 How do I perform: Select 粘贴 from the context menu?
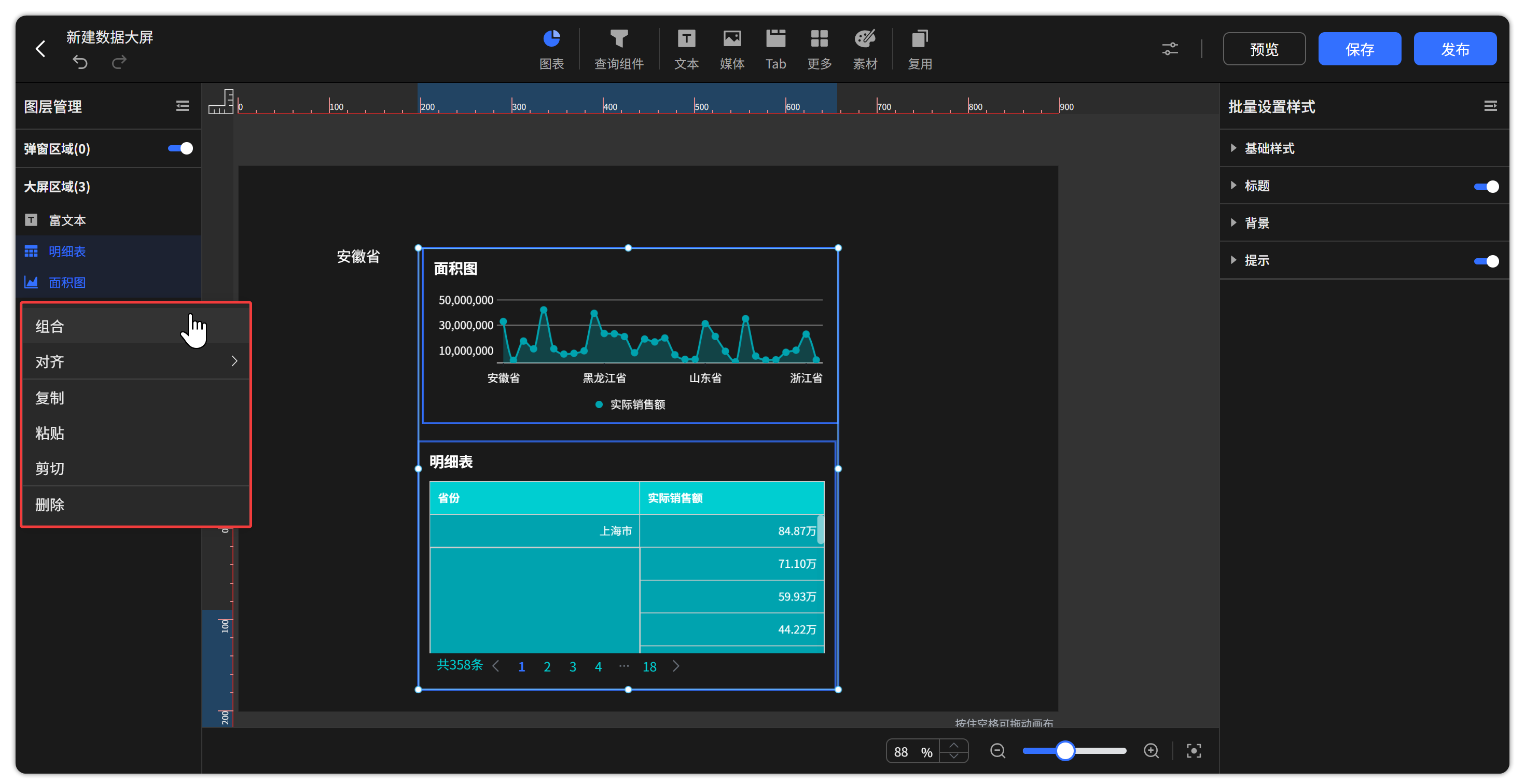click(135, 433)
